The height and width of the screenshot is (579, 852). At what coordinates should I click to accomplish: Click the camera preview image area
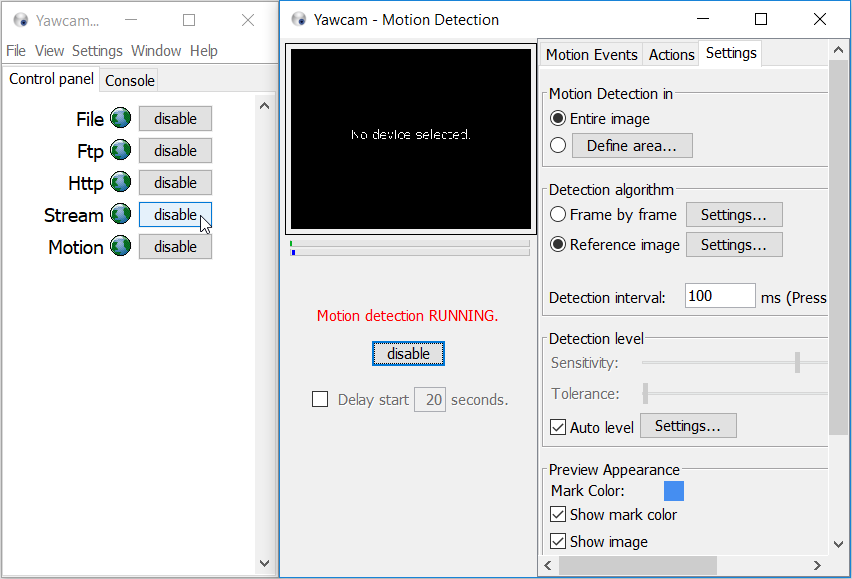411,139
